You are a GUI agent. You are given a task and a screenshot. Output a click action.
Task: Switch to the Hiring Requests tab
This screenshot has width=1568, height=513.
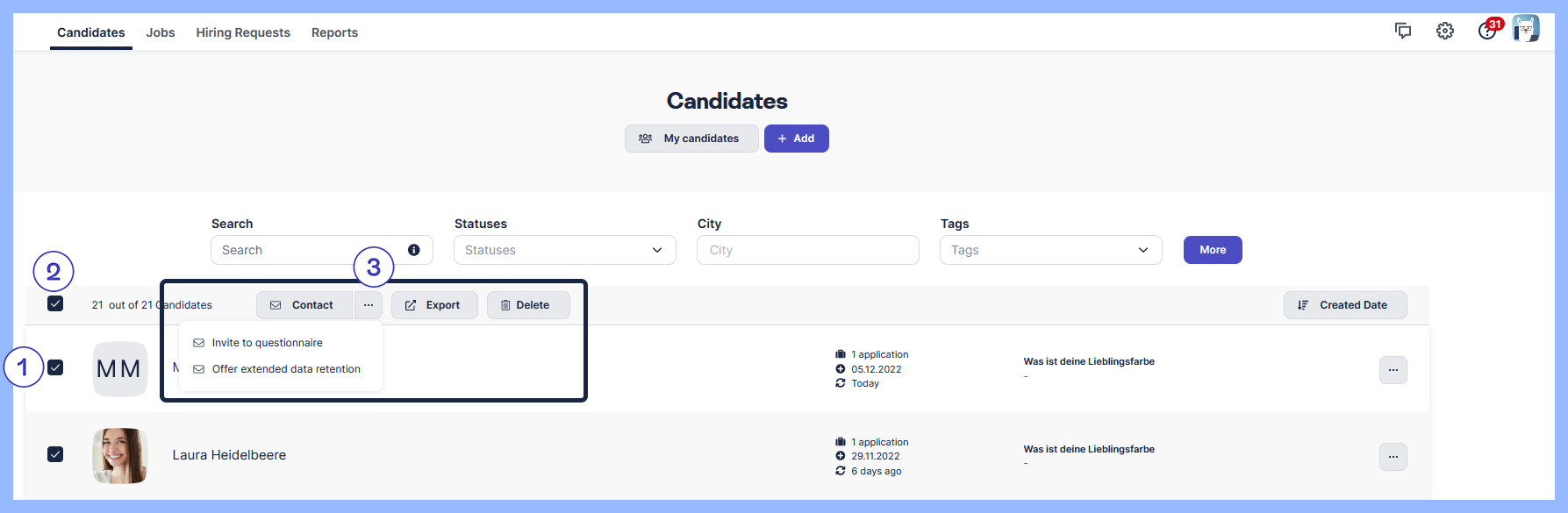tap(243, 32)
